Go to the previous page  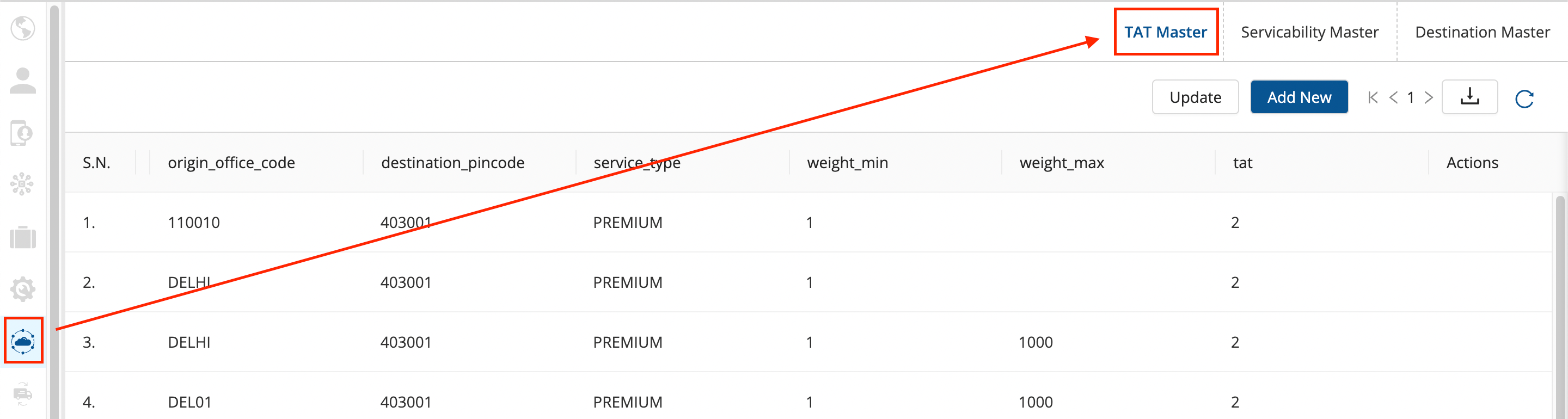pyautogui.click(x=1393, y=97)
